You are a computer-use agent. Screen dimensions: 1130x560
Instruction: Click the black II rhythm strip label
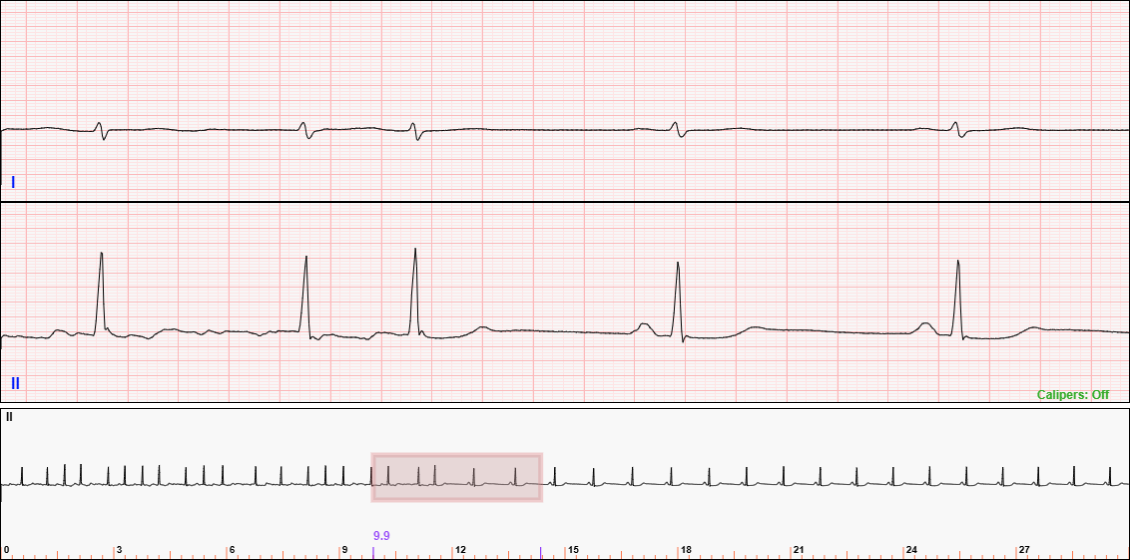pos(9,417)
